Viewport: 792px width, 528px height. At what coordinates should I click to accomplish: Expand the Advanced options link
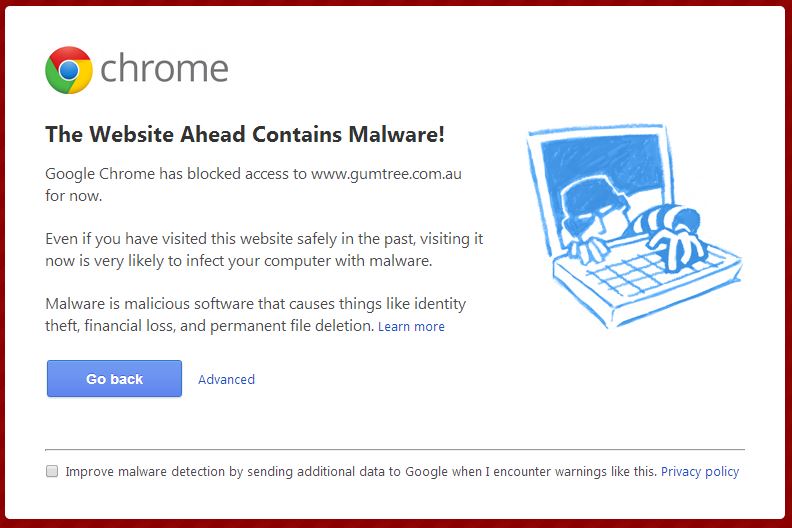pos(226,379)
